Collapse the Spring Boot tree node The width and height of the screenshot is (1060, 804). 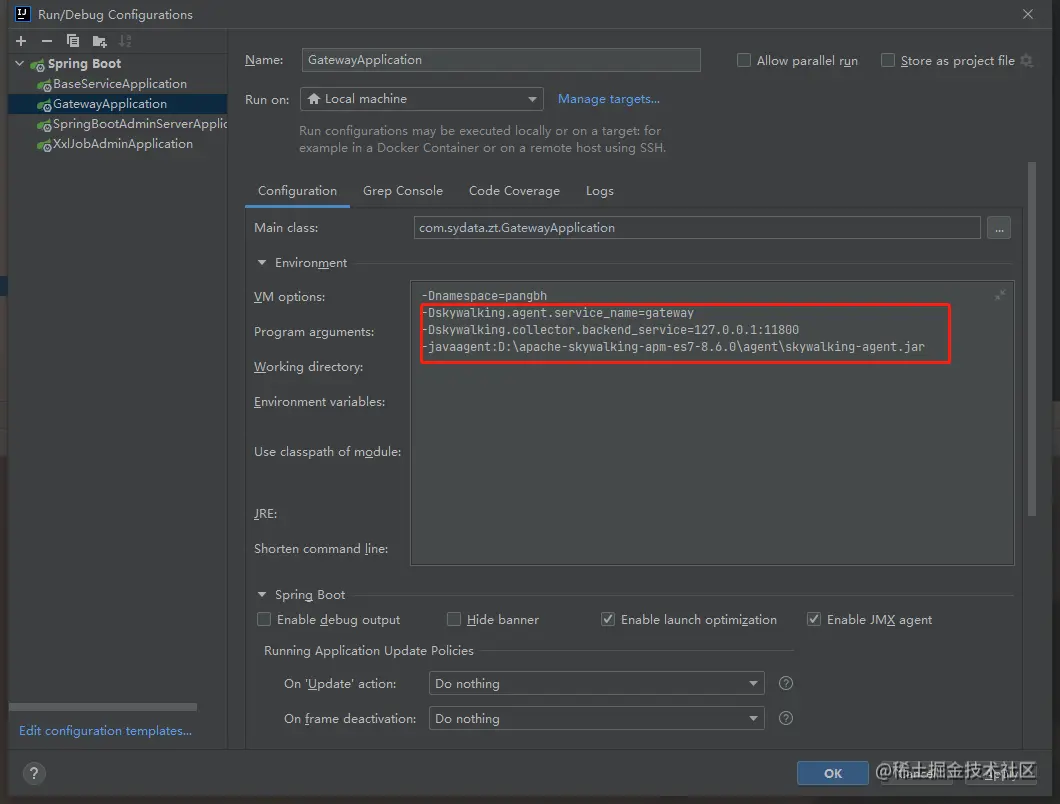pyautogui.click(x=20, y=64)
